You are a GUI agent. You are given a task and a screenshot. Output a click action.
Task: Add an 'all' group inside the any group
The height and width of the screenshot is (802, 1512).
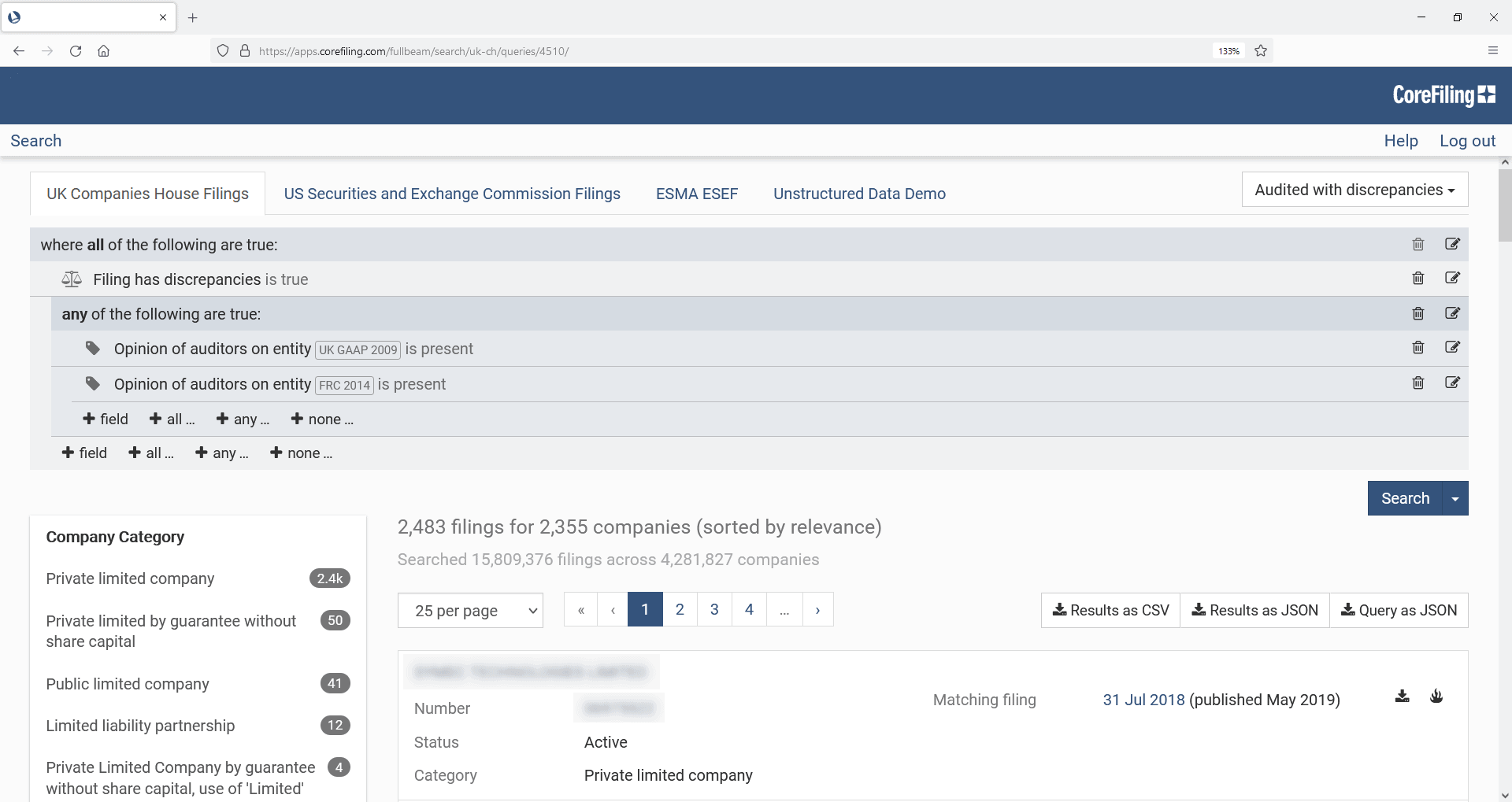pos(172,419)
